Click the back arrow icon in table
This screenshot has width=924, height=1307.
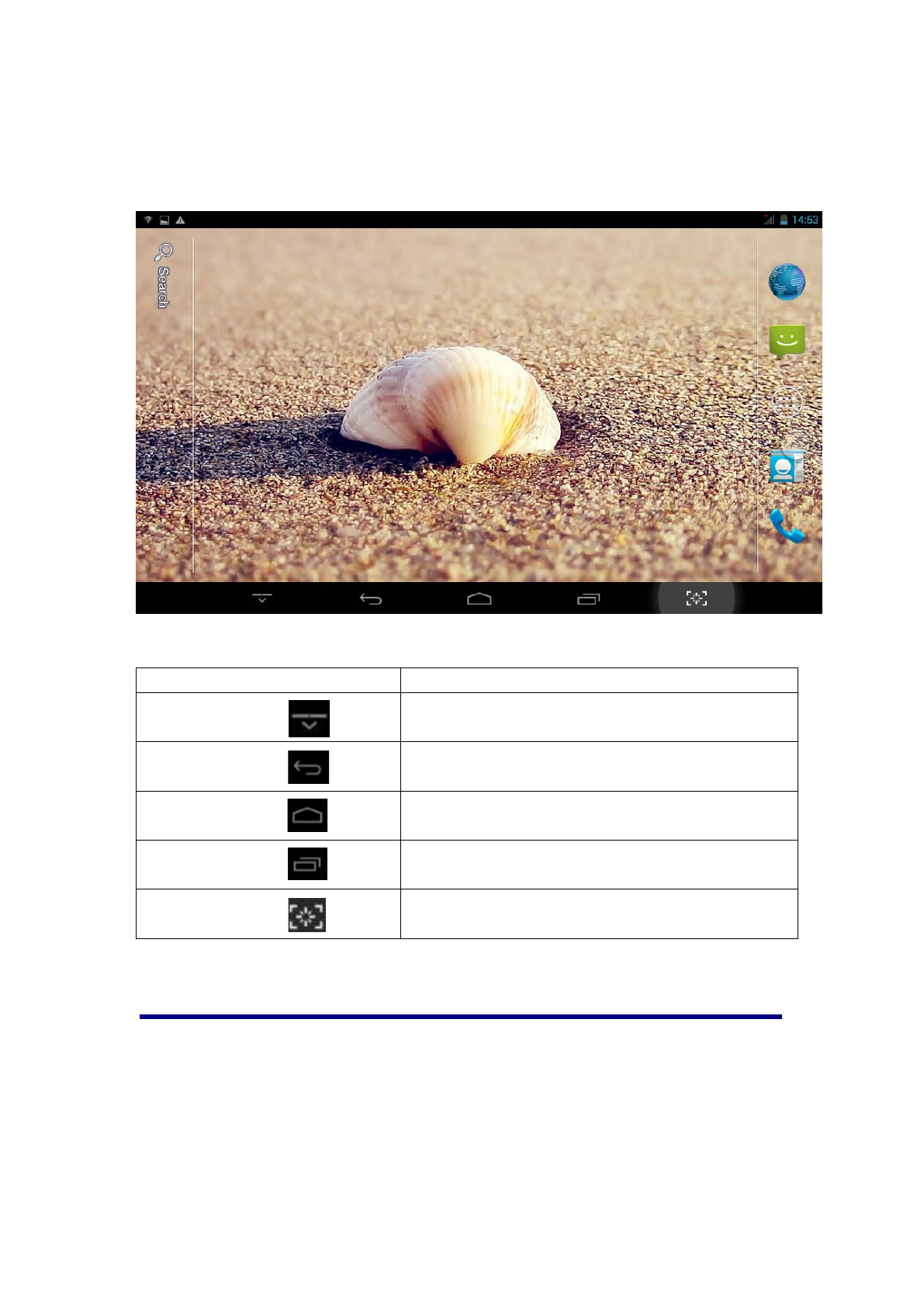pyautogui.click(x=308, y=768)
